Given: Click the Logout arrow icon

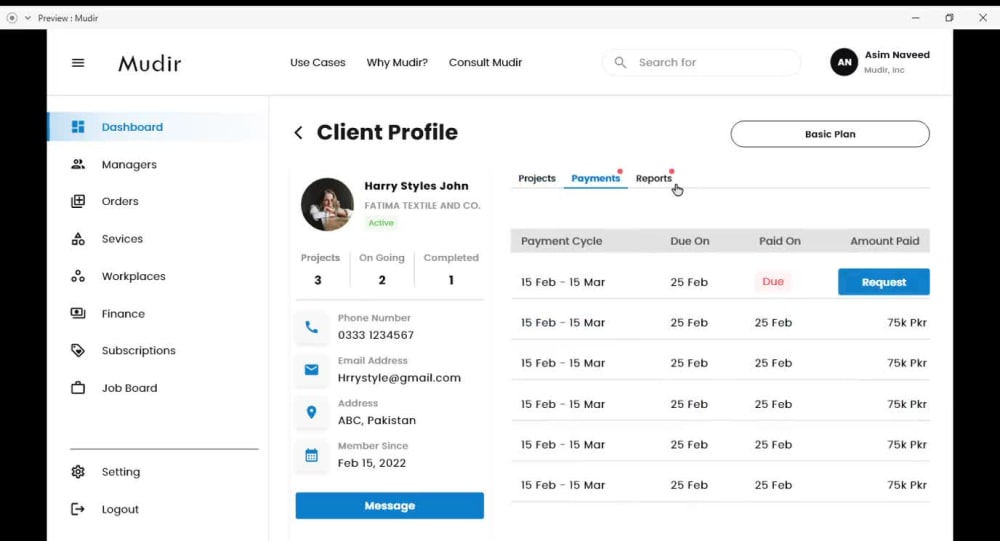Looking at the screenshot, I should 78,508.
